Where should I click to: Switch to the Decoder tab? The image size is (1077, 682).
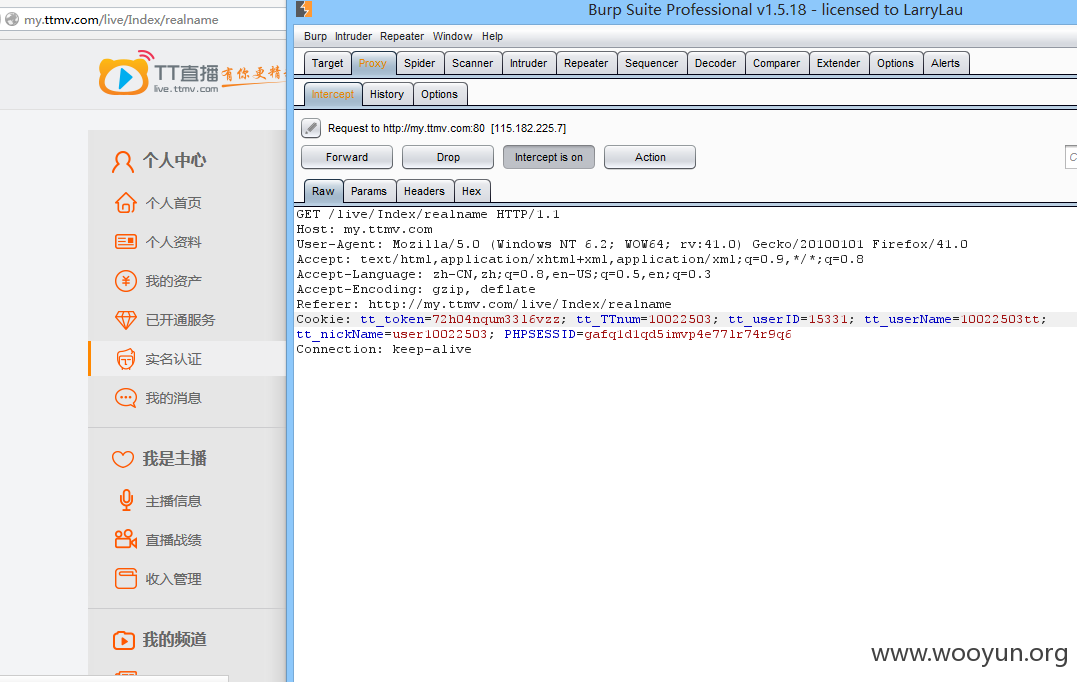pos(715,63)
